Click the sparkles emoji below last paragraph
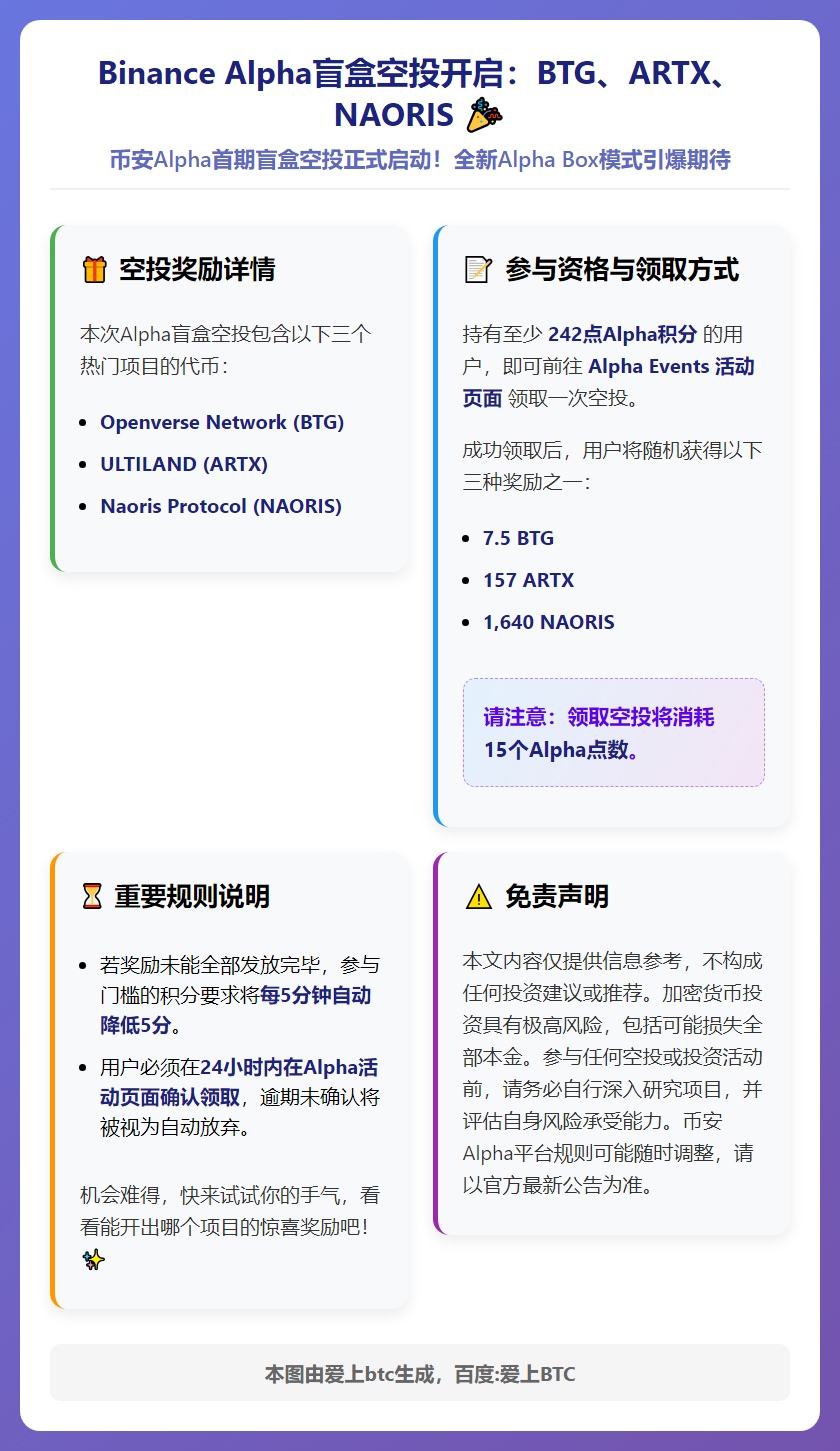Viewport: 840px width, 1451px height. click(x=93, y=1261)
